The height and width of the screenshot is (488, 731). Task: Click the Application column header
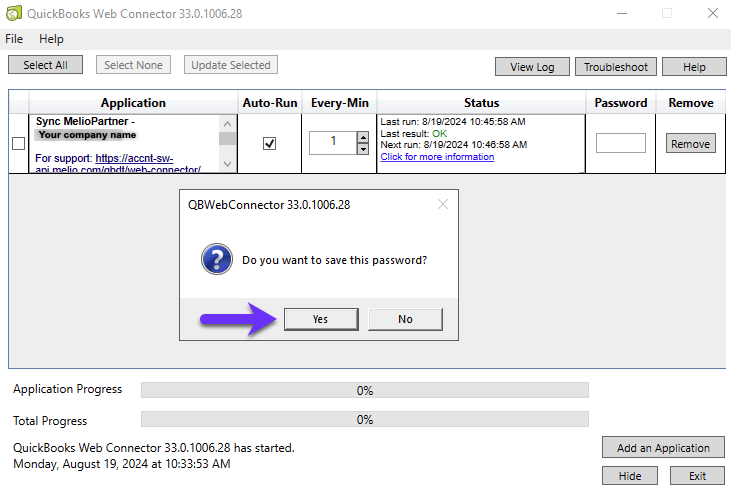[133, 103]
